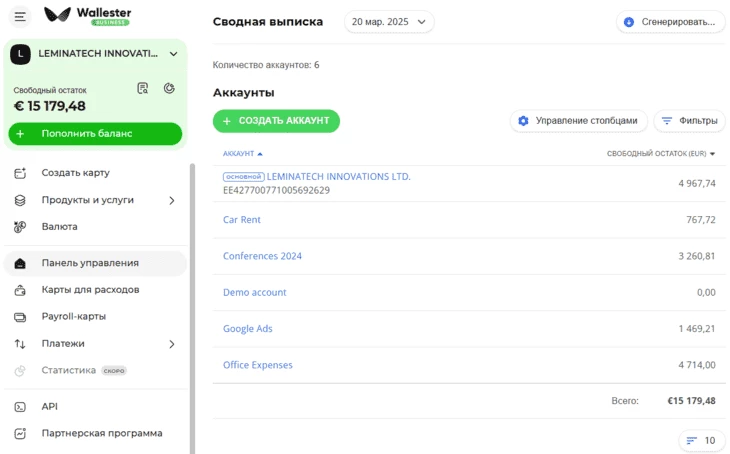730x454 pixels.
Task: Open Панель управления in the sidebar
Action: pyautogui.click(x=95, y=263)
